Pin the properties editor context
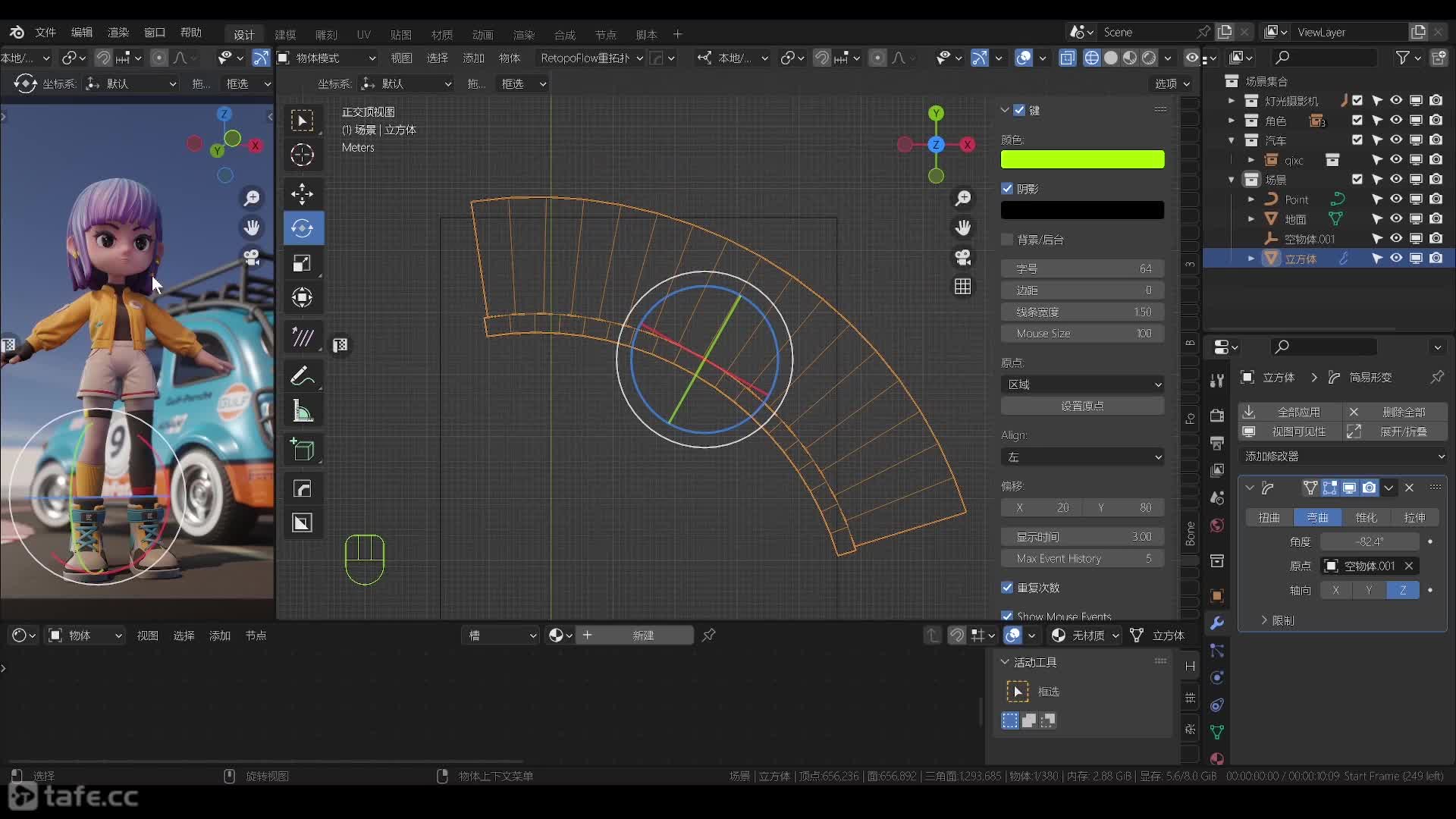1456x819 pixels. click(1437, 377)
